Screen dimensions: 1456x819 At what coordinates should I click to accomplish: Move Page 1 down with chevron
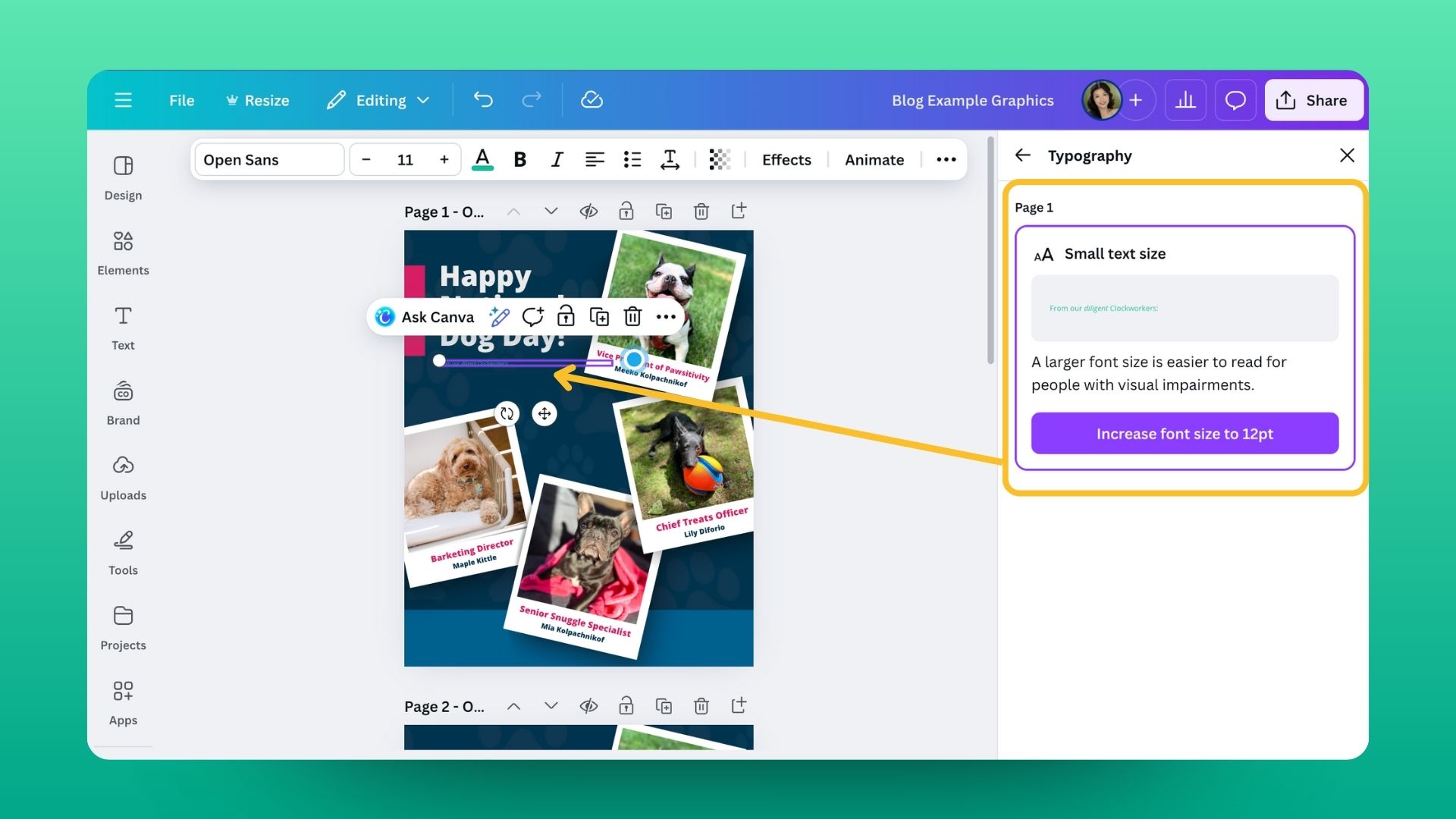pyautogui.click(x=551, y=212)
